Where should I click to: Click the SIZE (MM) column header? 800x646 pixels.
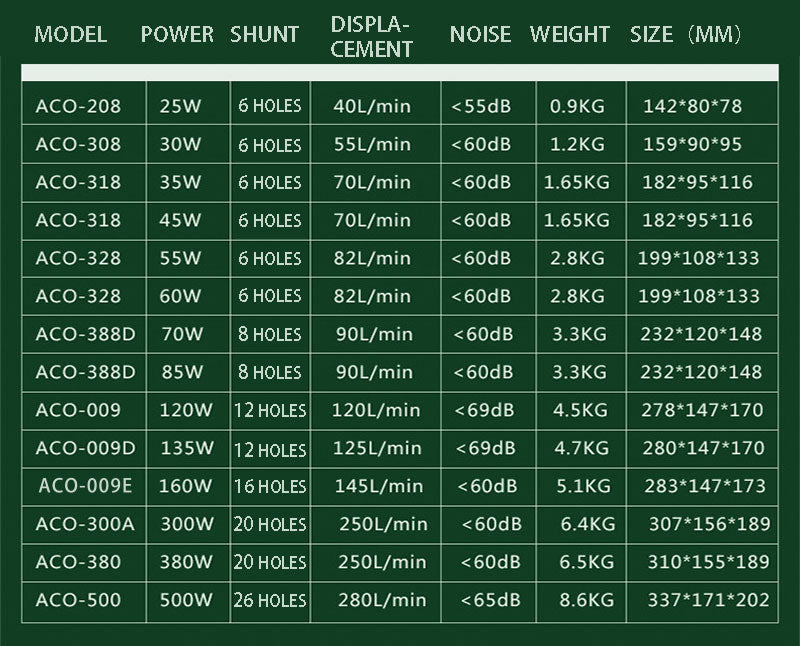tap(686, 35)
